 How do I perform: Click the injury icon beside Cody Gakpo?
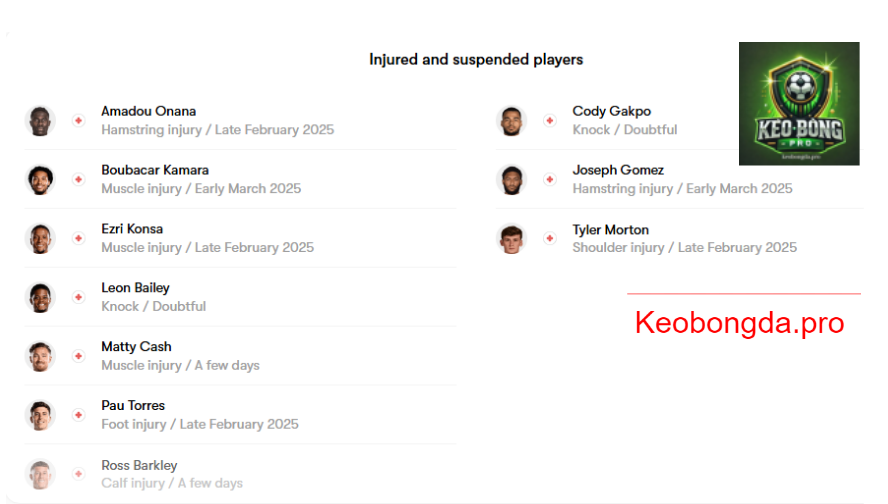(x=550, y=121)
